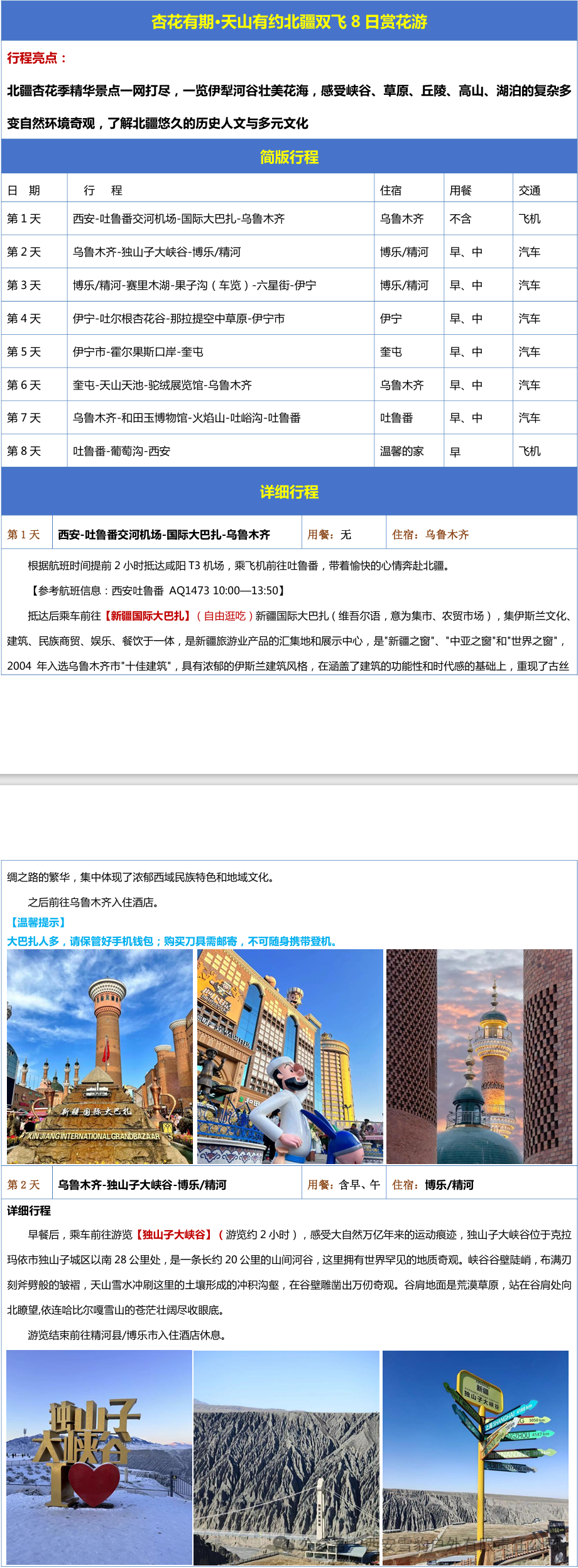The image size is (578, 1568).
Task: Click the blue warning 大巴扎人多，请保管好手机钱包
Action: tap(174, 941)
